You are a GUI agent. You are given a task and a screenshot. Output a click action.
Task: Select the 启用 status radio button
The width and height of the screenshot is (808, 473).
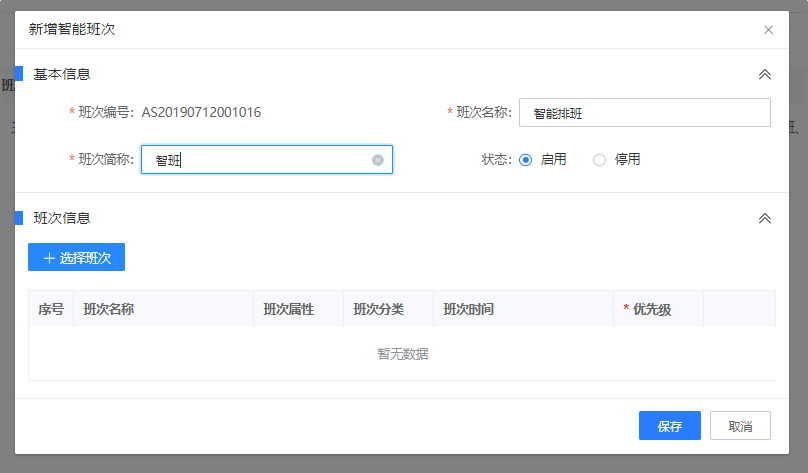pyautogui.click(x=526, y=160)
